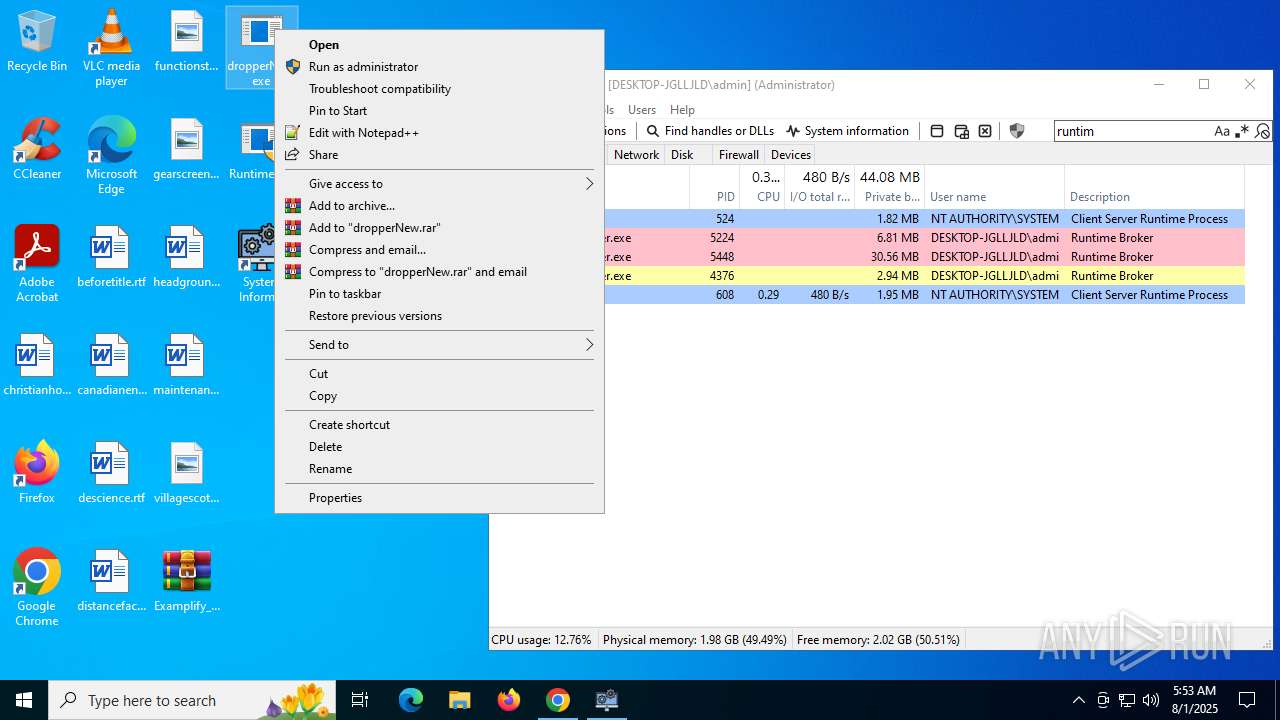
Task: Open the Windows Start button
Action: 24,700
